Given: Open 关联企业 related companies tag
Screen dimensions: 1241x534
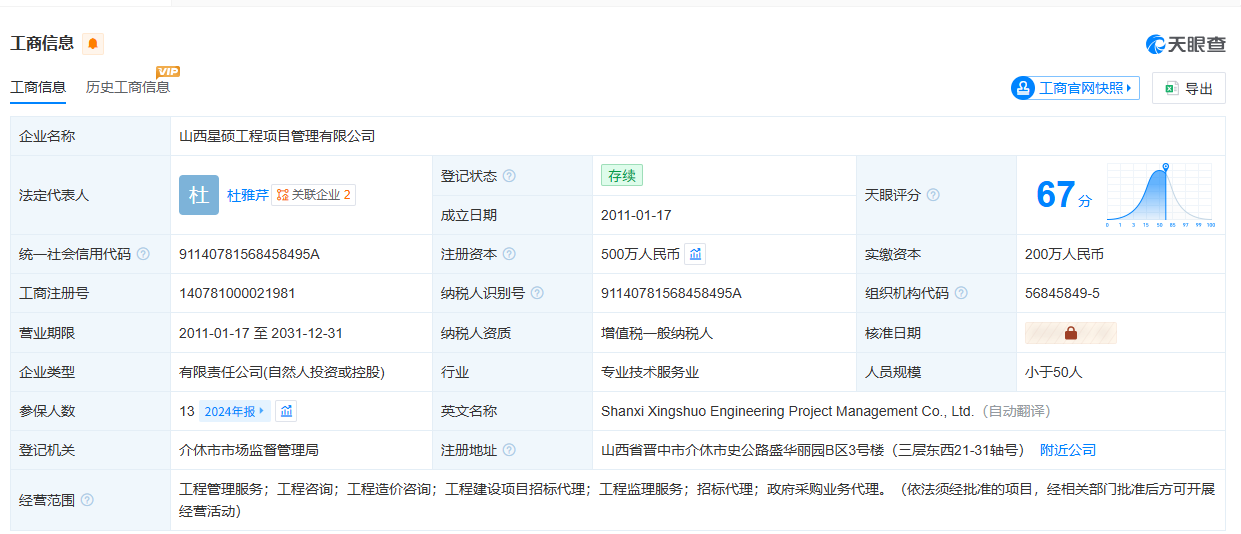Looking at the screenshot, I should pos(314,195).
